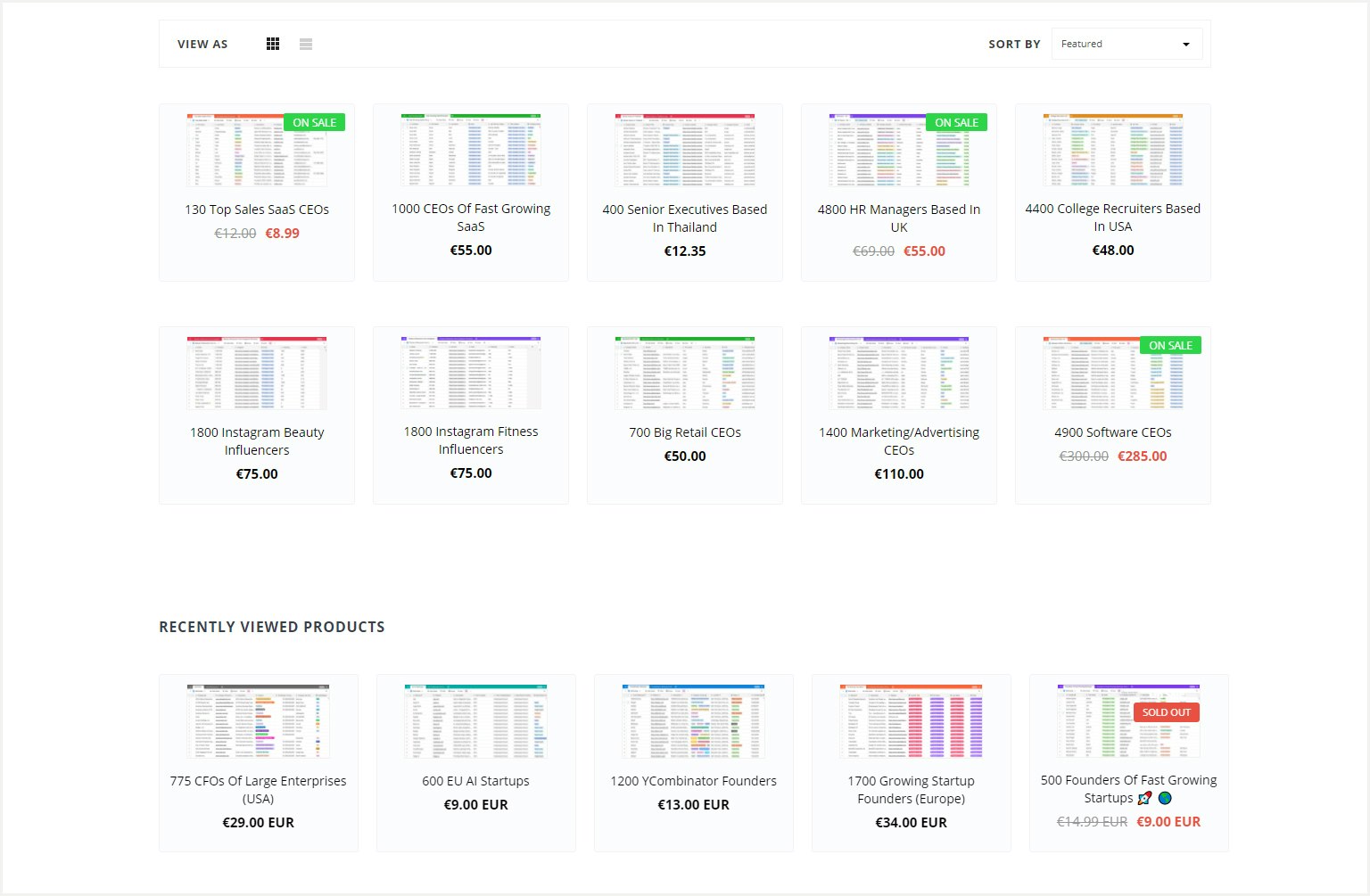The image size is (1370, 896).
Task: Click the 1800 Instagram Beauty Influencers preview image
Action: click(256, 372)
